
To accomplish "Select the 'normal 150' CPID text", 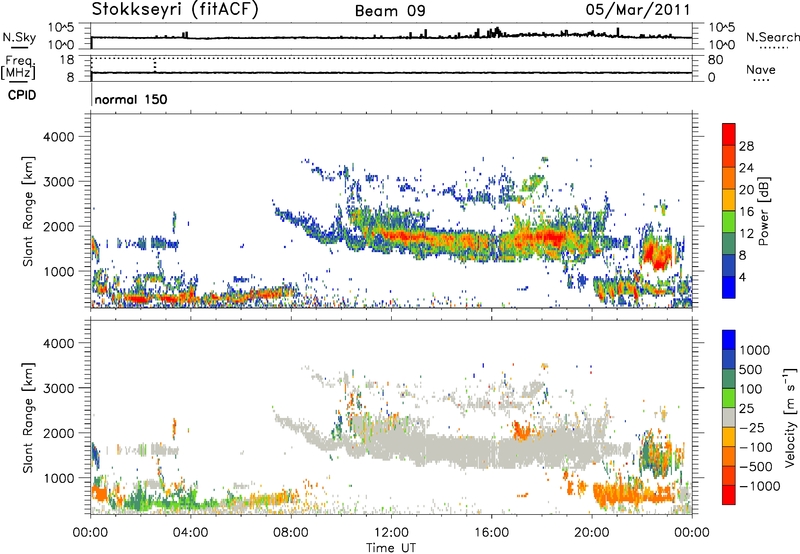I will pos(131,99).
